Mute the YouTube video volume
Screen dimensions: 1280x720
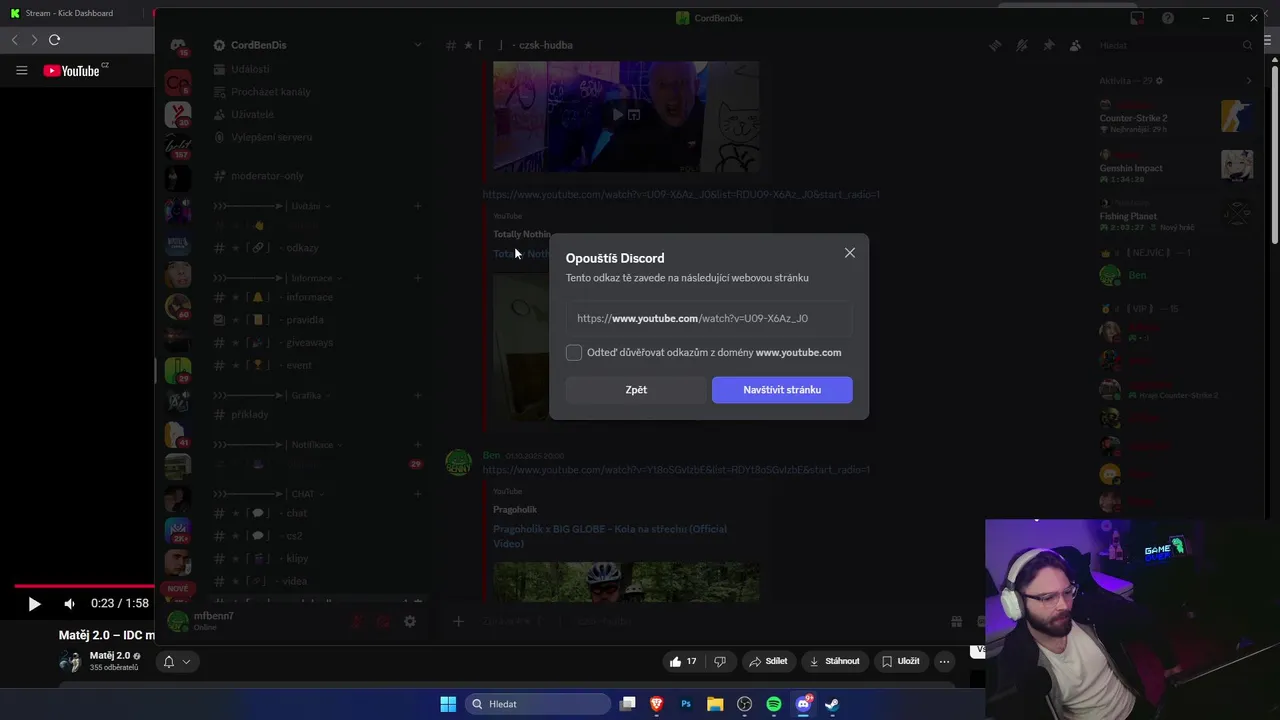point(69,604)
